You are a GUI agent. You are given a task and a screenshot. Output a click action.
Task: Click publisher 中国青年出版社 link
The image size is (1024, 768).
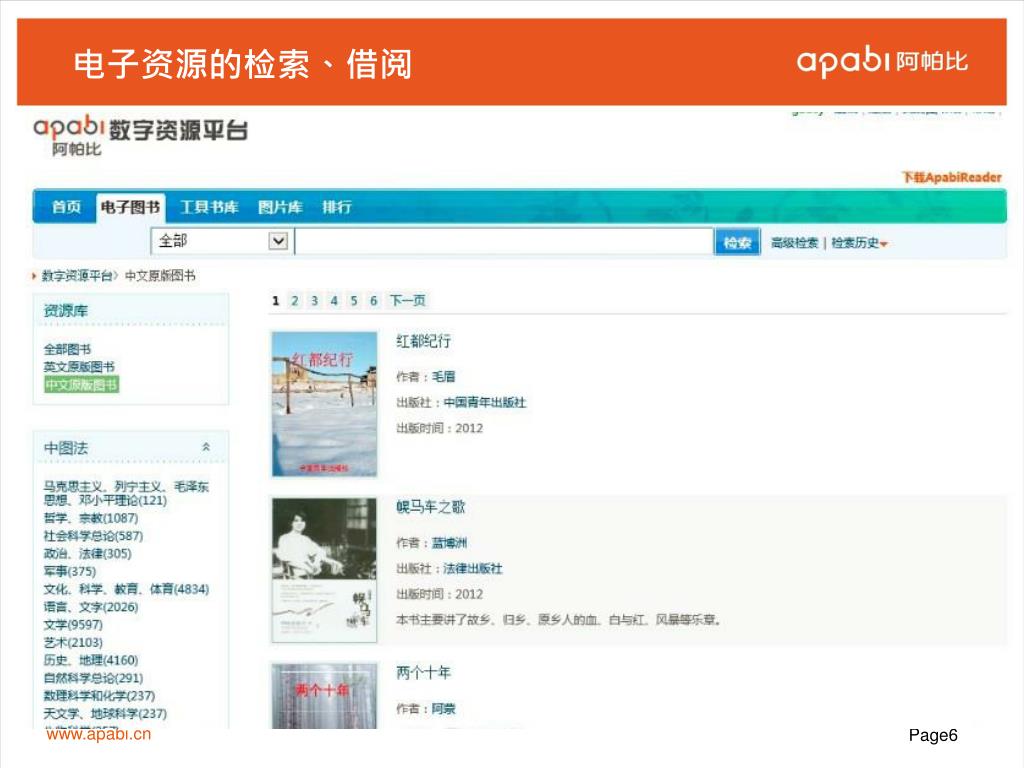click(x=485, y=402)
